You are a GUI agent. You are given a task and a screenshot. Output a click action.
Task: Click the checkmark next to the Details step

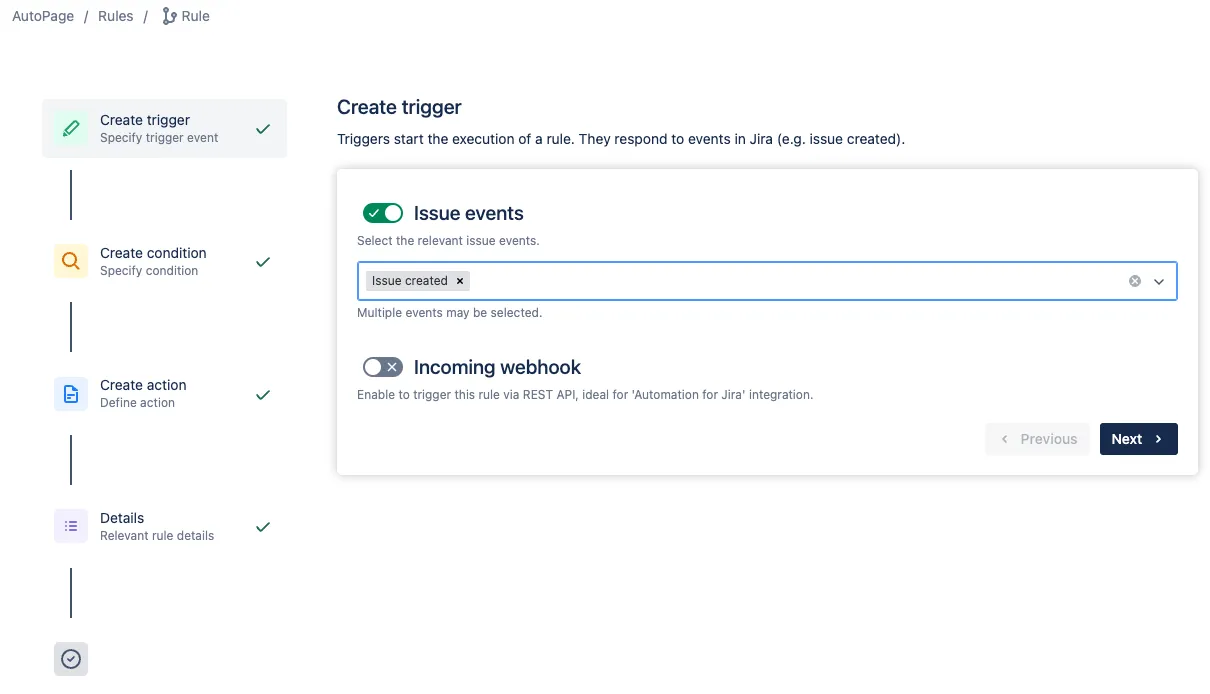click(262, 526)
